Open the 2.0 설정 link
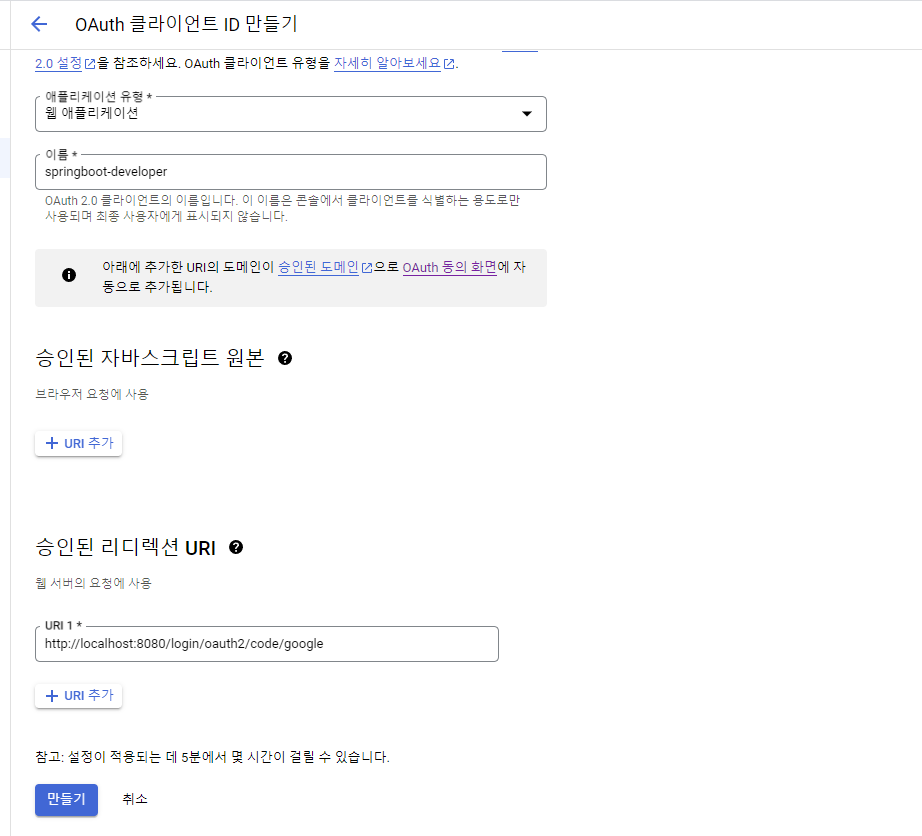Screen dimensions: 922x836 59,63
